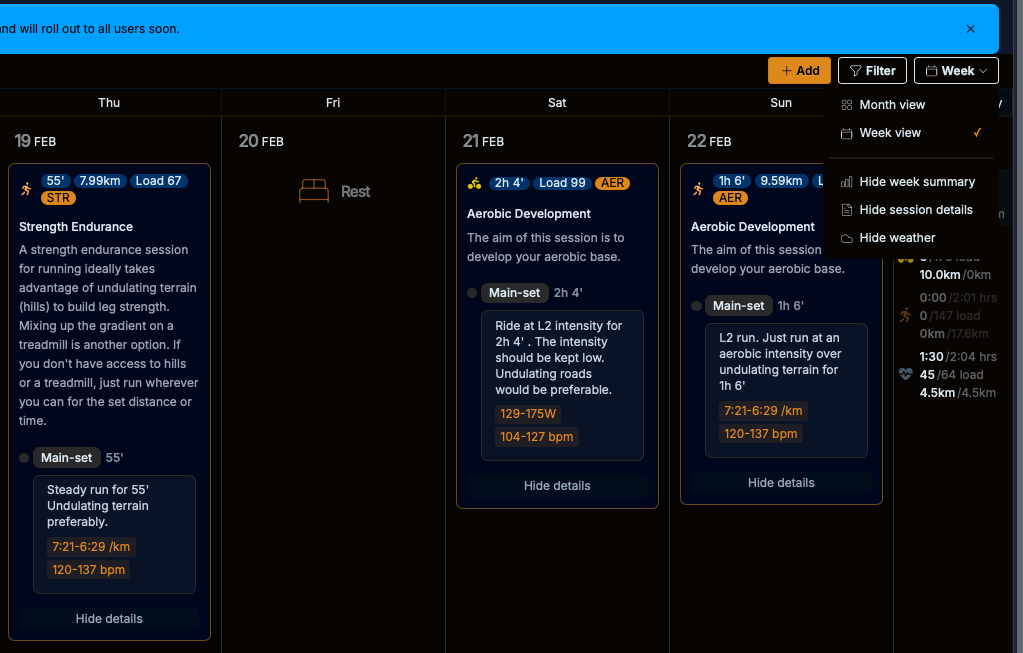
Task: Click the heart rate icon in week summary
Action: [906, 374]
